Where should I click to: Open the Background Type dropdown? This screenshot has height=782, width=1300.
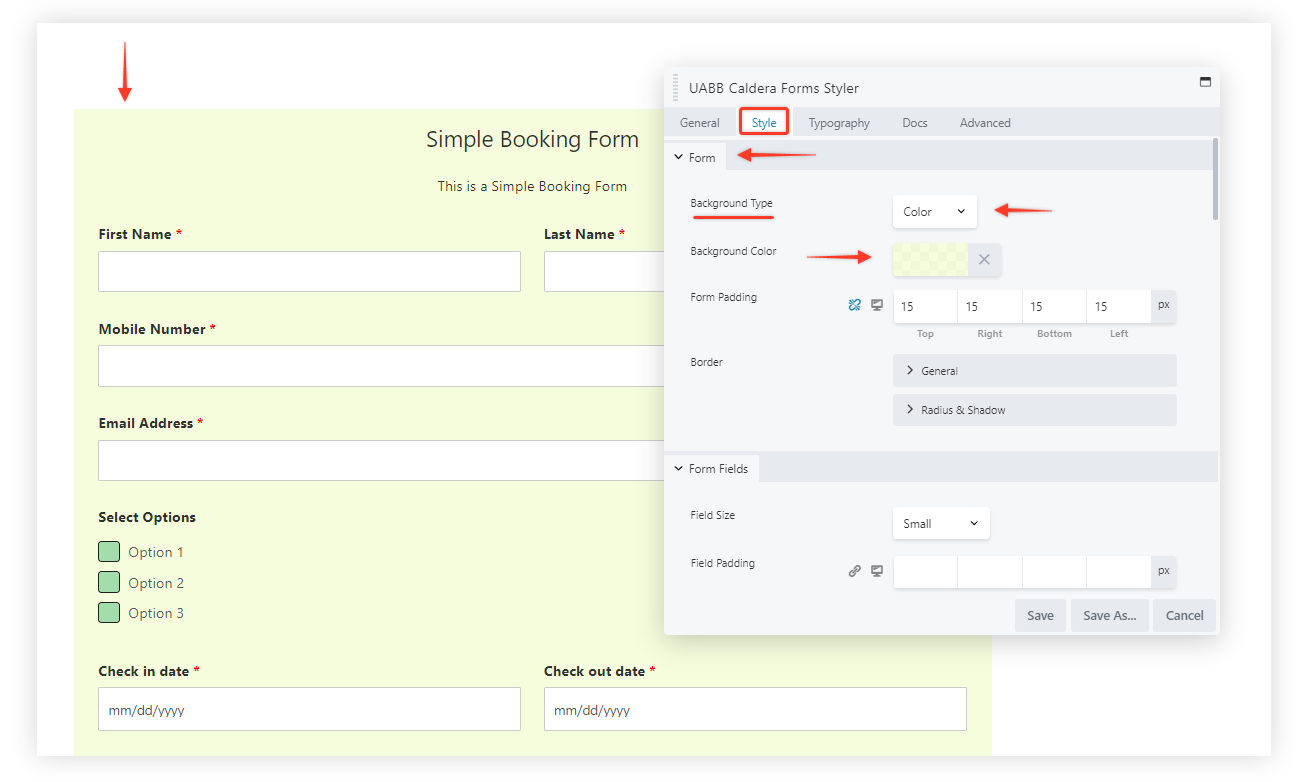click(934, 212)
